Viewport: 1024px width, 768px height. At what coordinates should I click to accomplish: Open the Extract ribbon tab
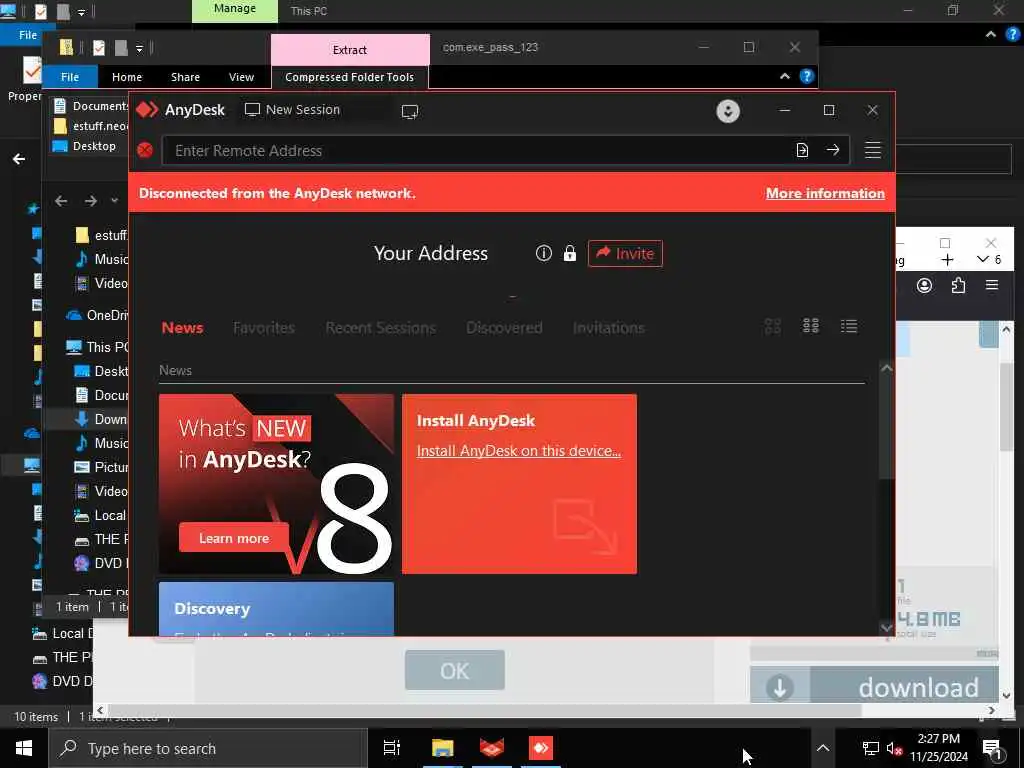[350, 50]
